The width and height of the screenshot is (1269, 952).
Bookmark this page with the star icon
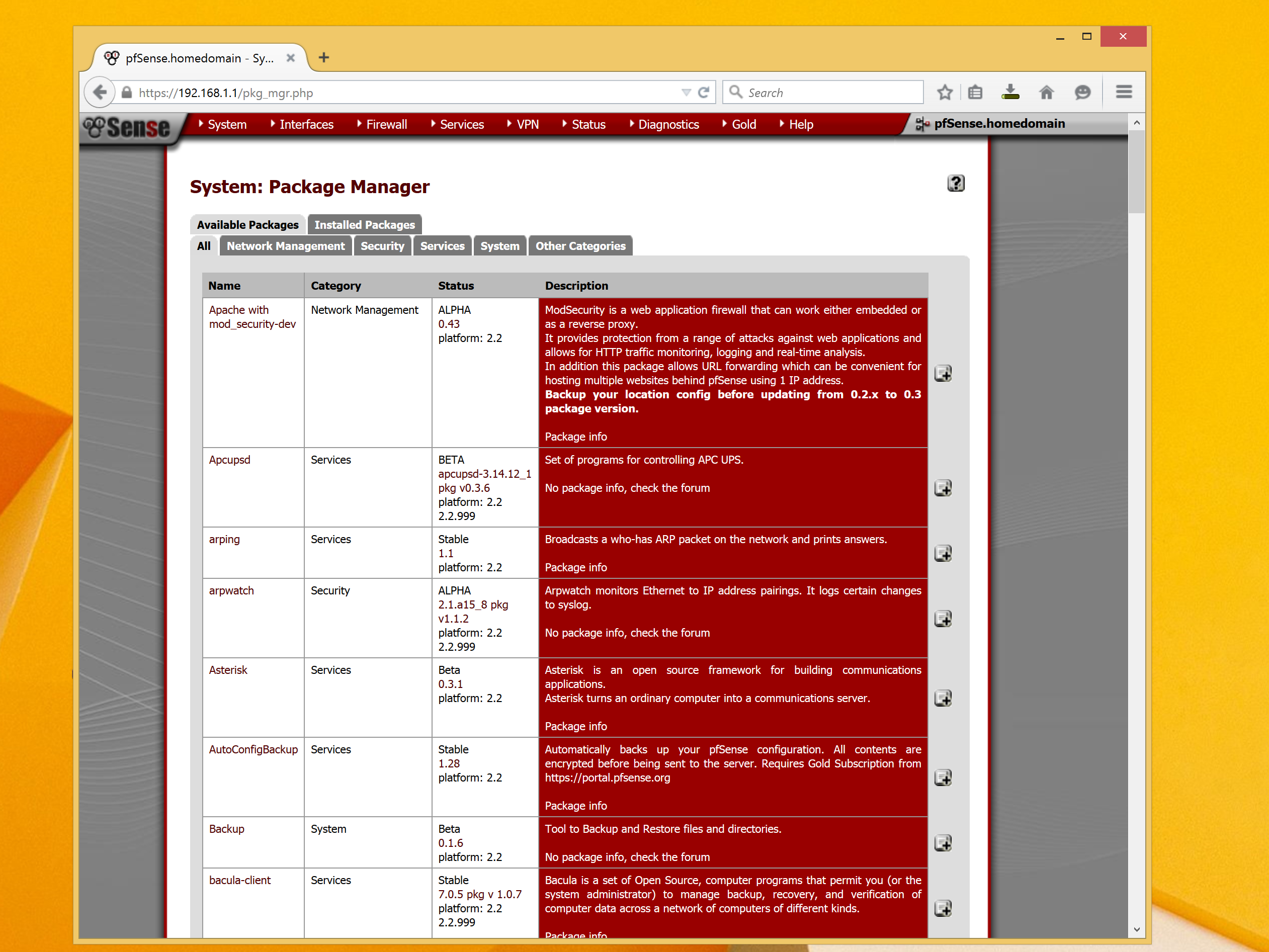945,93
